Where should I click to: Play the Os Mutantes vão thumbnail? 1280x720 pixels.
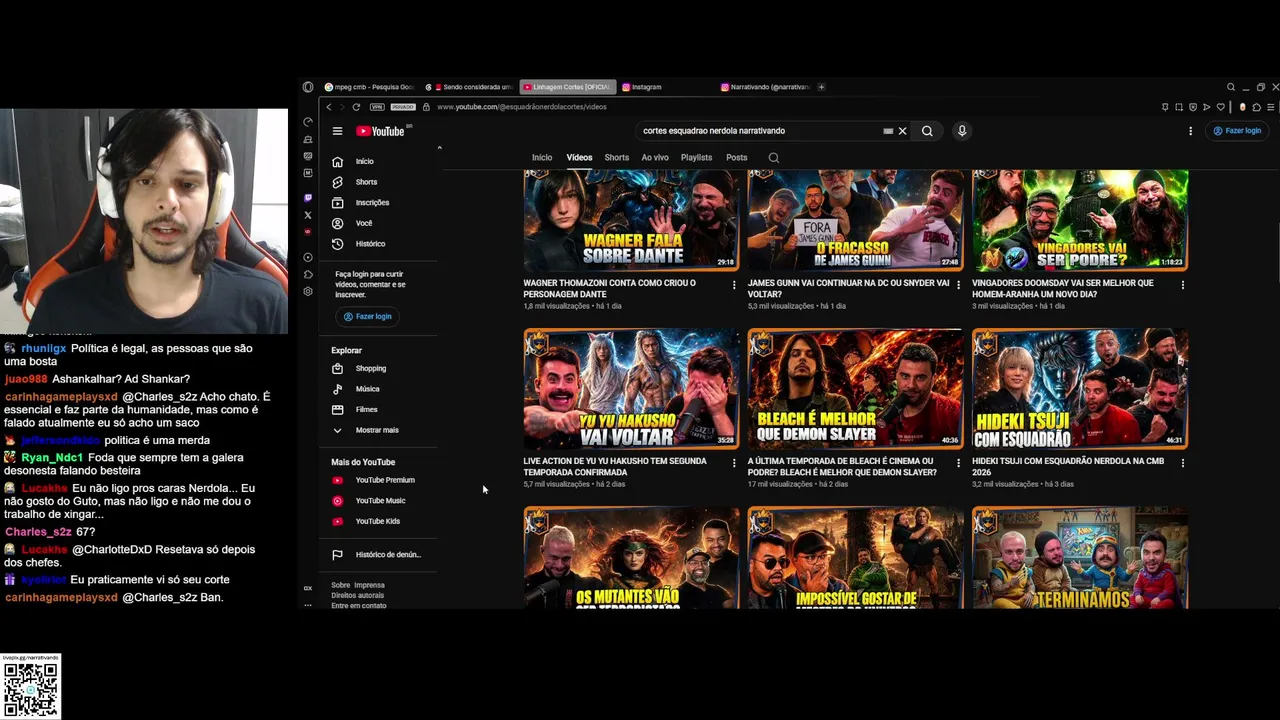pos(631,557)
